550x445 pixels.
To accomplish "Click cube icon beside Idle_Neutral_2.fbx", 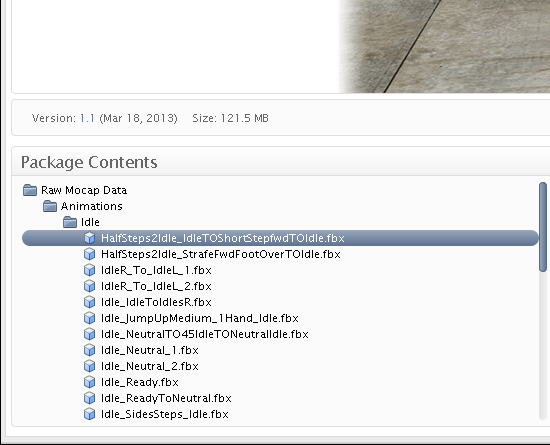I will click(89, 366).
